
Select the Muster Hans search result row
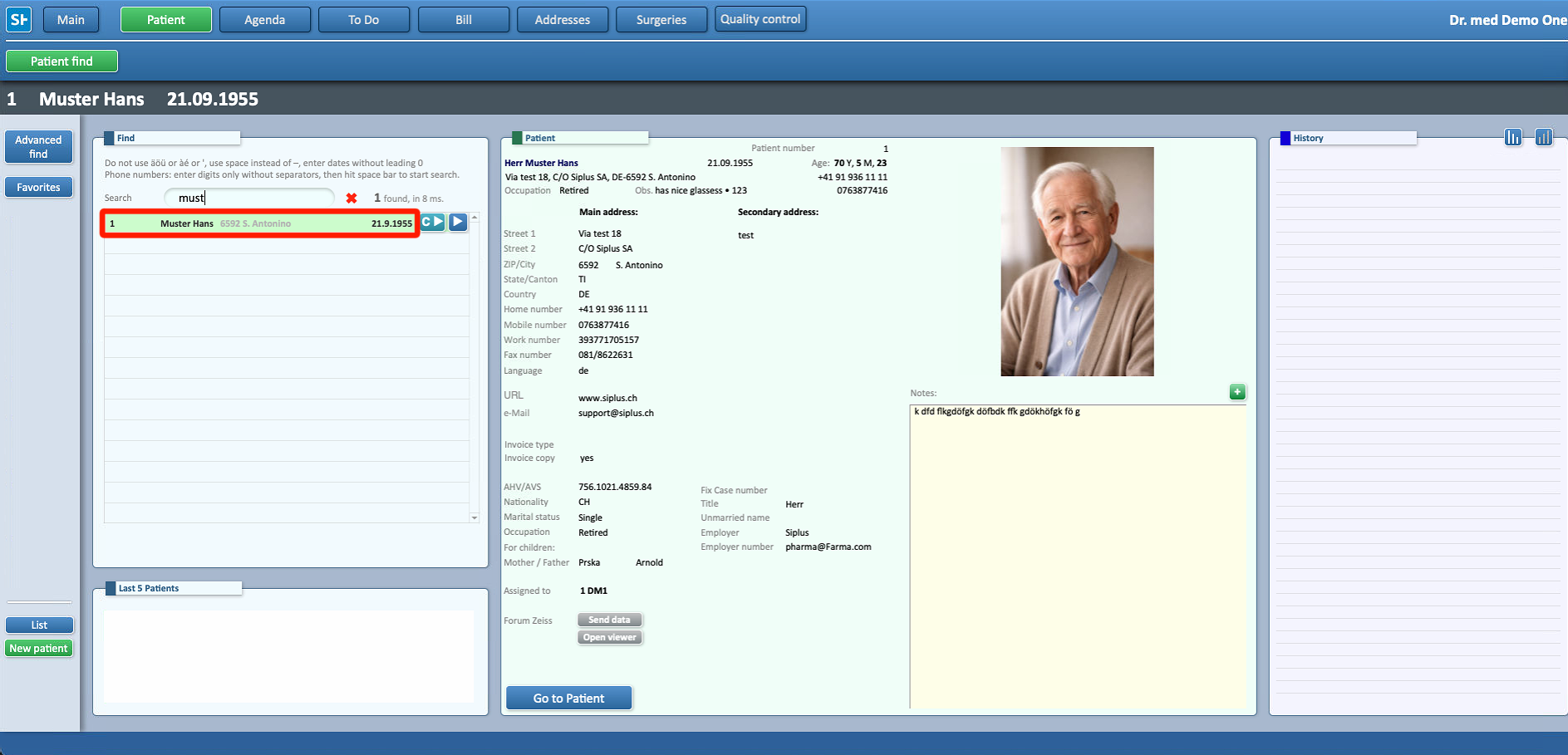pyautogui.click(x=259, y=223)
